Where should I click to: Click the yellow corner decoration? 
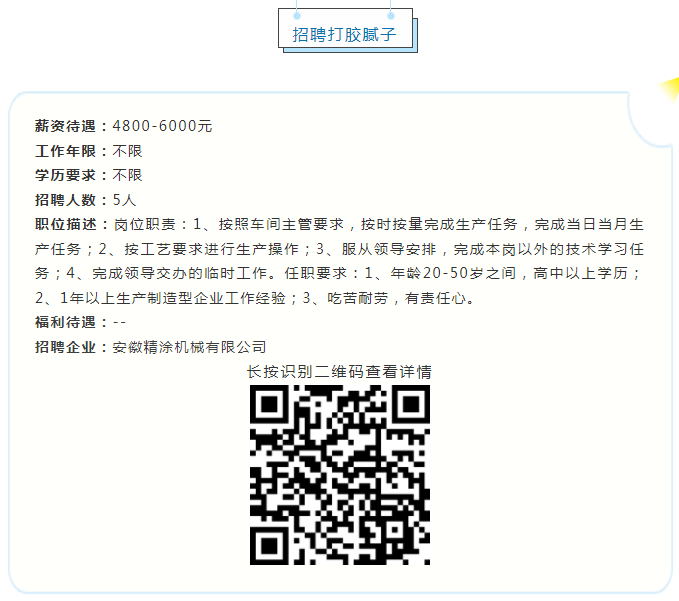coord(669,90)
